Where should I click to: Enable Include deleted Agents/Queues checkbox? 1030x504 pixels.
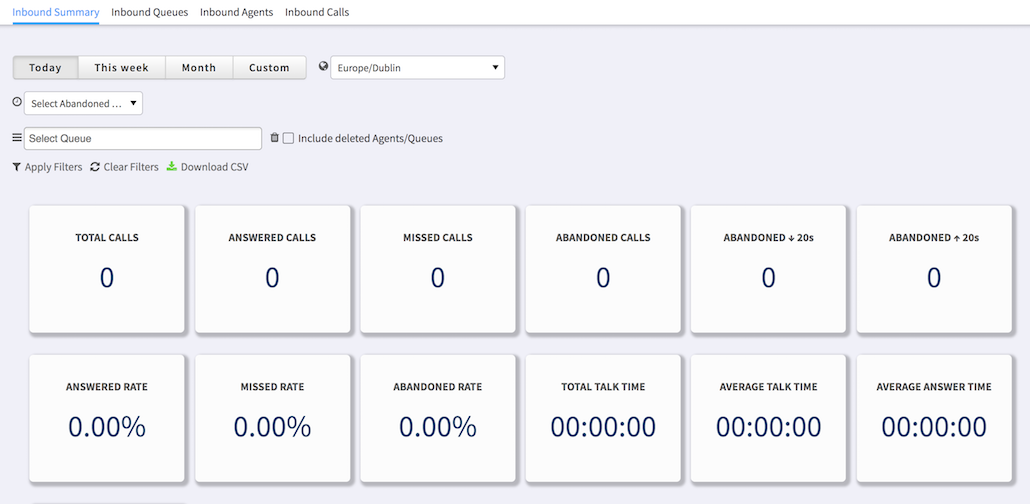(288, 139)
